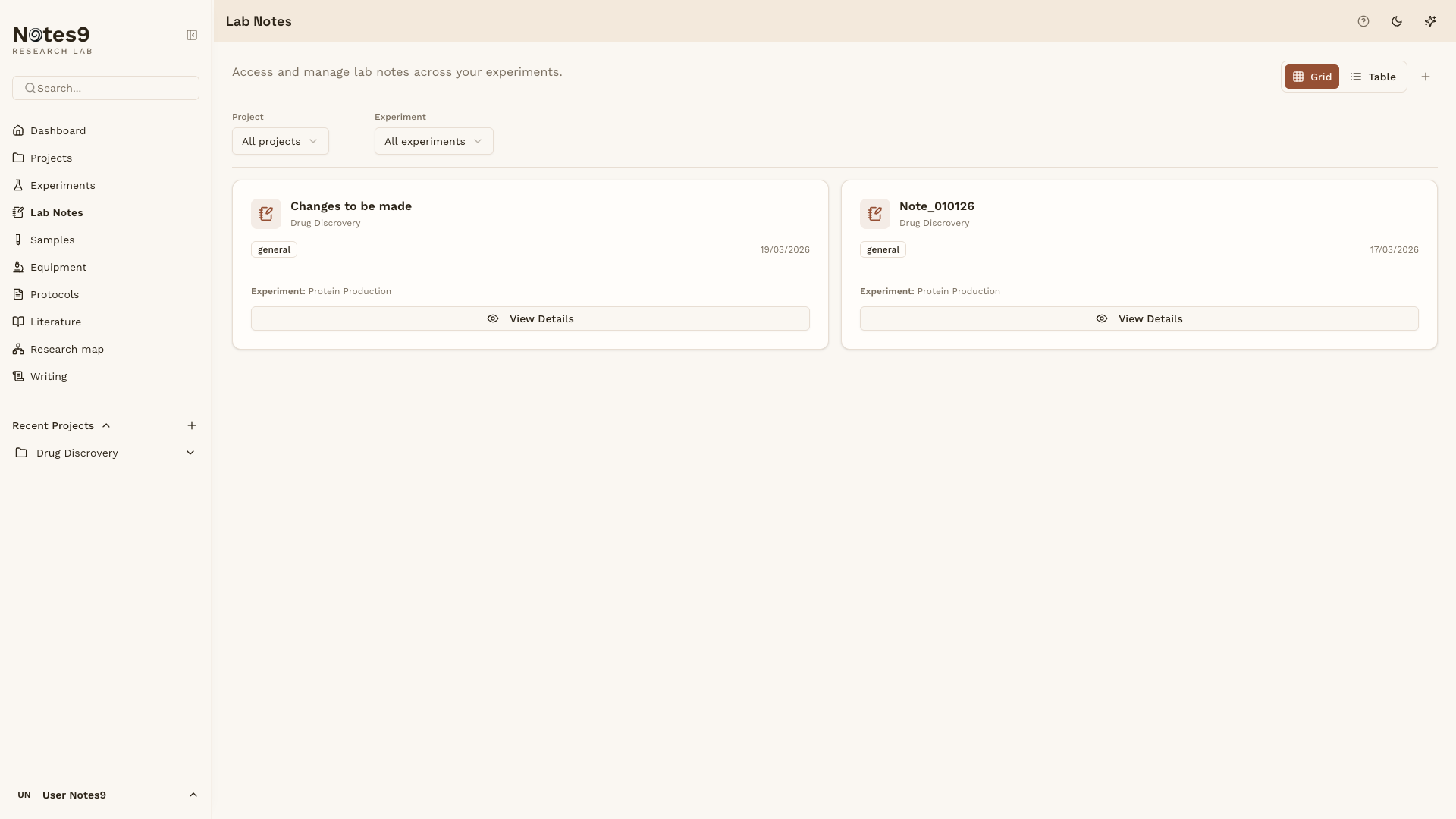Screen dimensions: 1456x819
Task: Open Research map in sidebar
Action: (x=67, y=349)
